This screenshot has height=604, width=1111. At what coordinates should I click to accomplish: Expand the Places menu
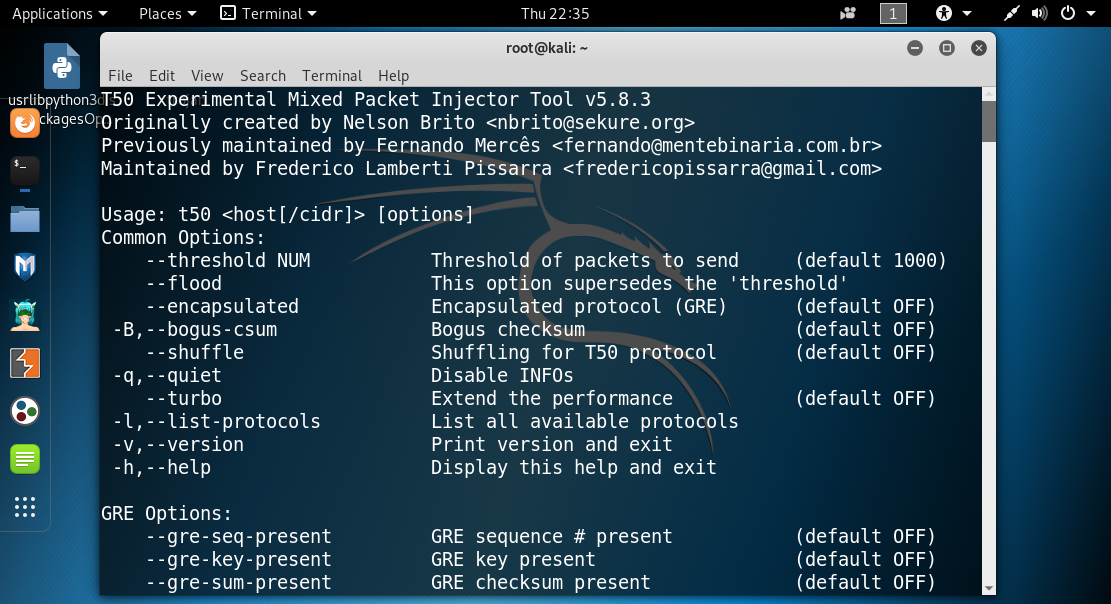coord(167,13)
